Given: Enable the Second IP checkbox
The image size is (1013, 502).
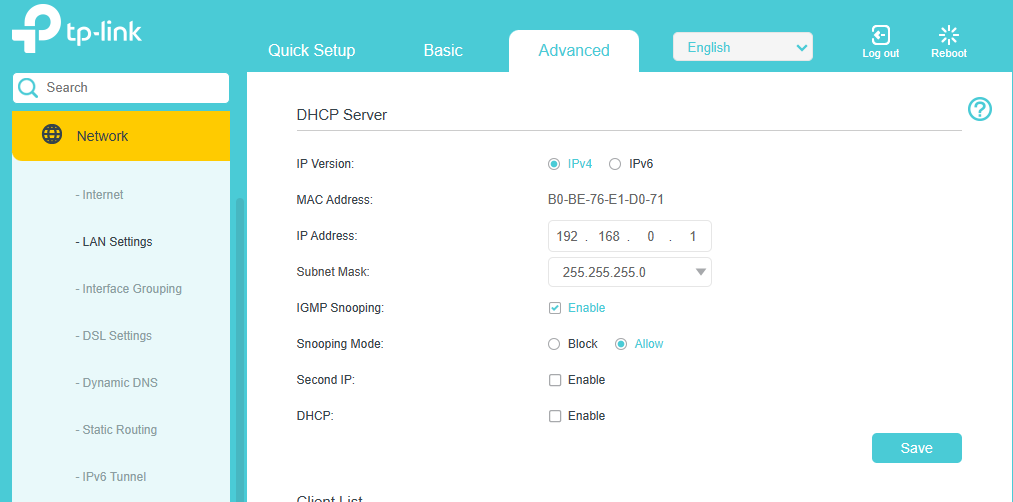Looking at the screenshot, I should tap(555, 380).
